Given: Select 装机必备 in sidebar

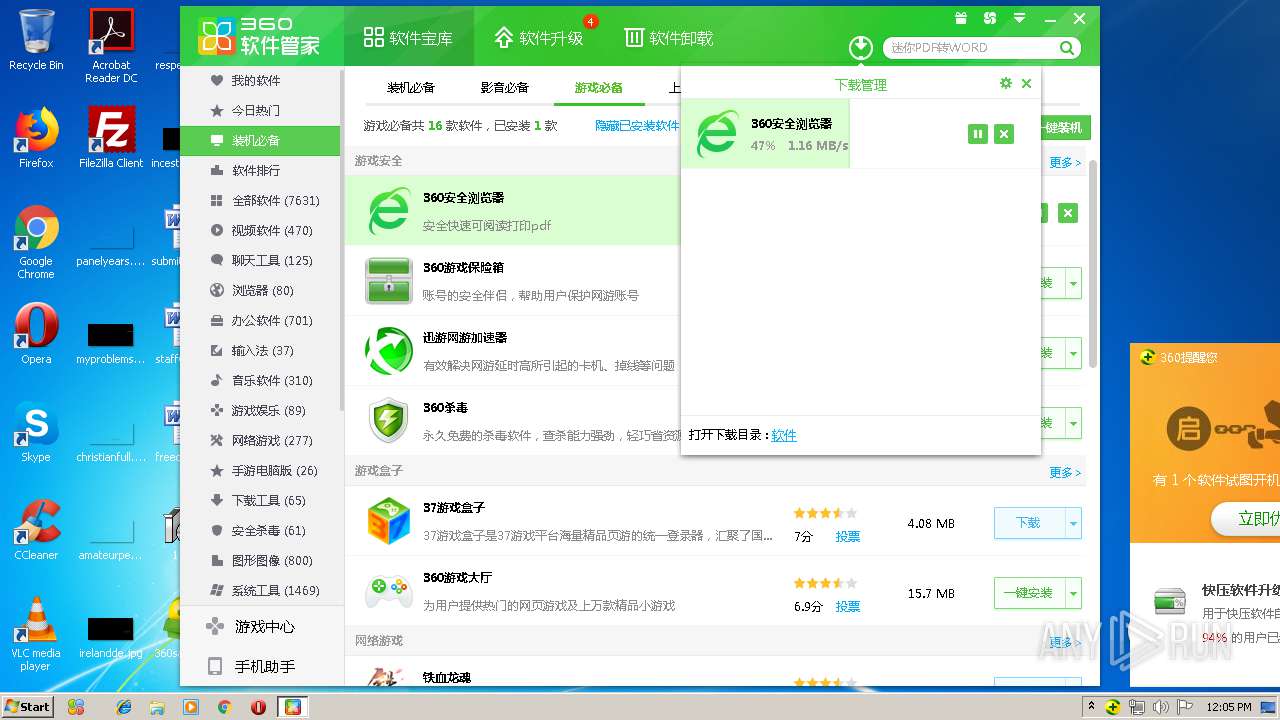Looking at the screenshot, I should pyautogui.click(x=260, y=140).
